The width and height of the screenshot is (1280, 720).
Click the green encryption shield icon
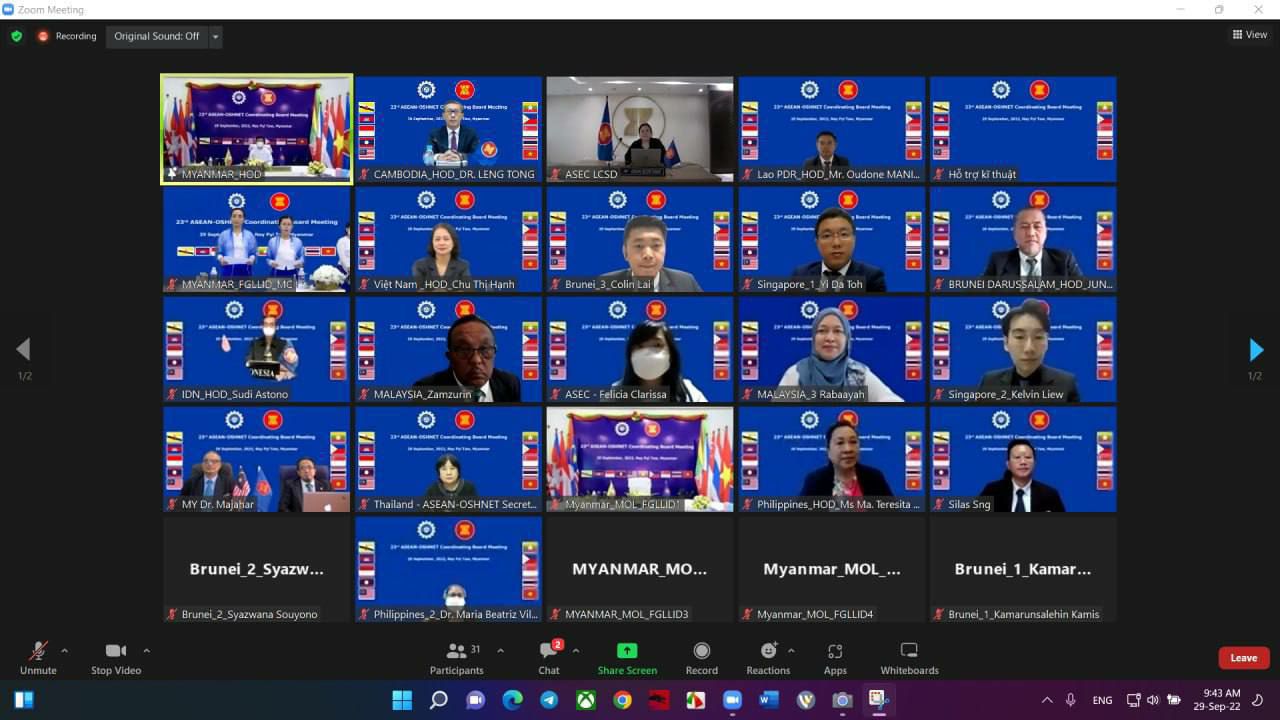16,36
